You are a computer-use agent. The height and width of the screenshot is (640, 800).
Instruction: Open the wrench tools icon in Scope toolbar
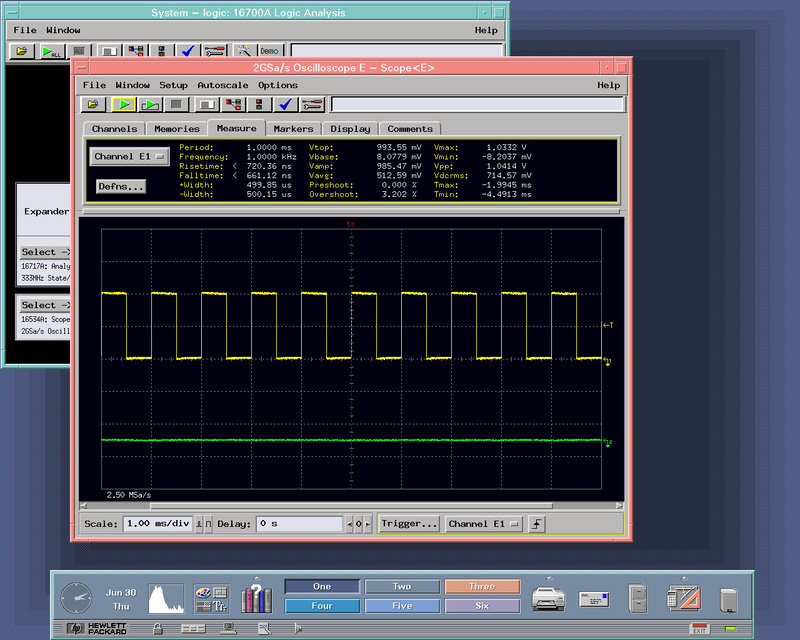[312, 105]
